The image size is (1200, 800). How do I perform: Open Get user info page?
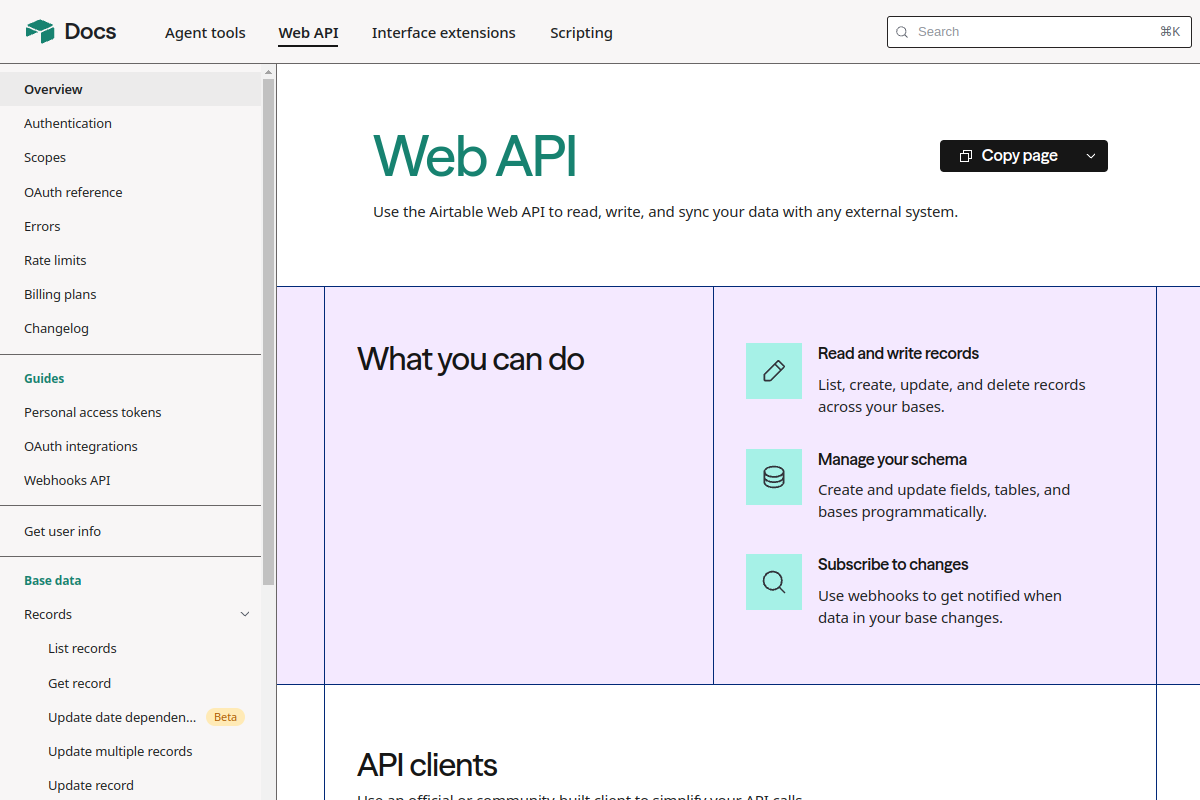click(x=130, y=531)
